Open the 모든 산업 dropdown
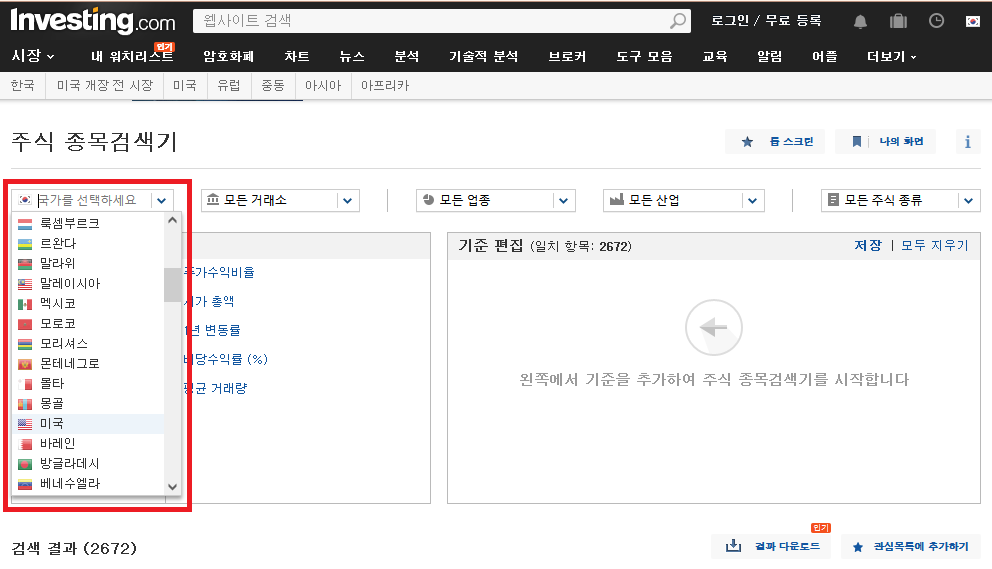Viewport: 992px width, 569px height. click(x=684, y=201)
